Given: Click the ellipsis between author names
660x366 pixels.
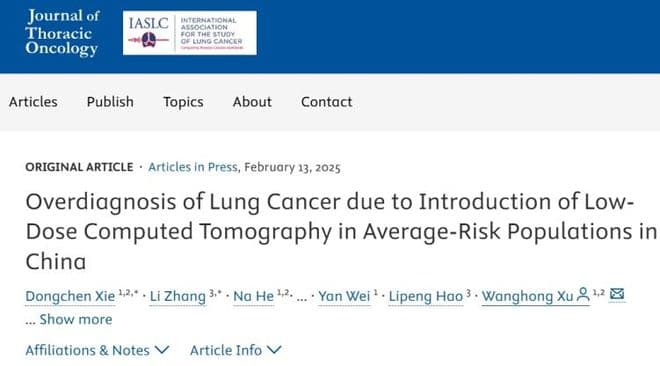Looking at the screenshot, I should click(x=301, y=298).
